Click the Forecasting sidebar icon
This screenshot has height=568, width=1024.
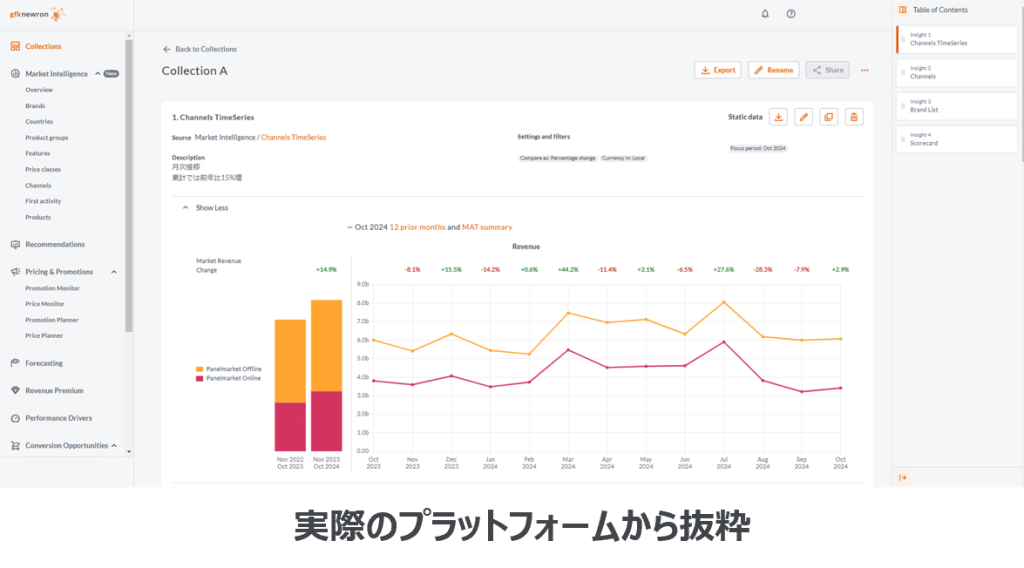15,363
